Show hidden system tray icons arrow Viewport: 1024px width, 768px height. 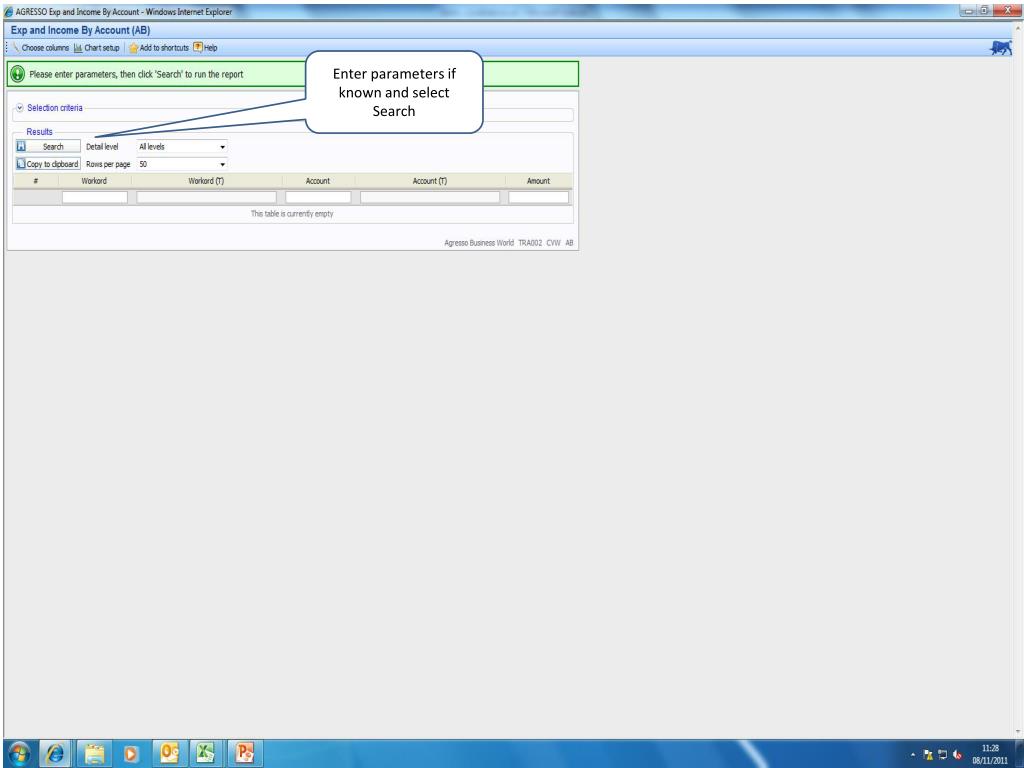pos(913,755)
